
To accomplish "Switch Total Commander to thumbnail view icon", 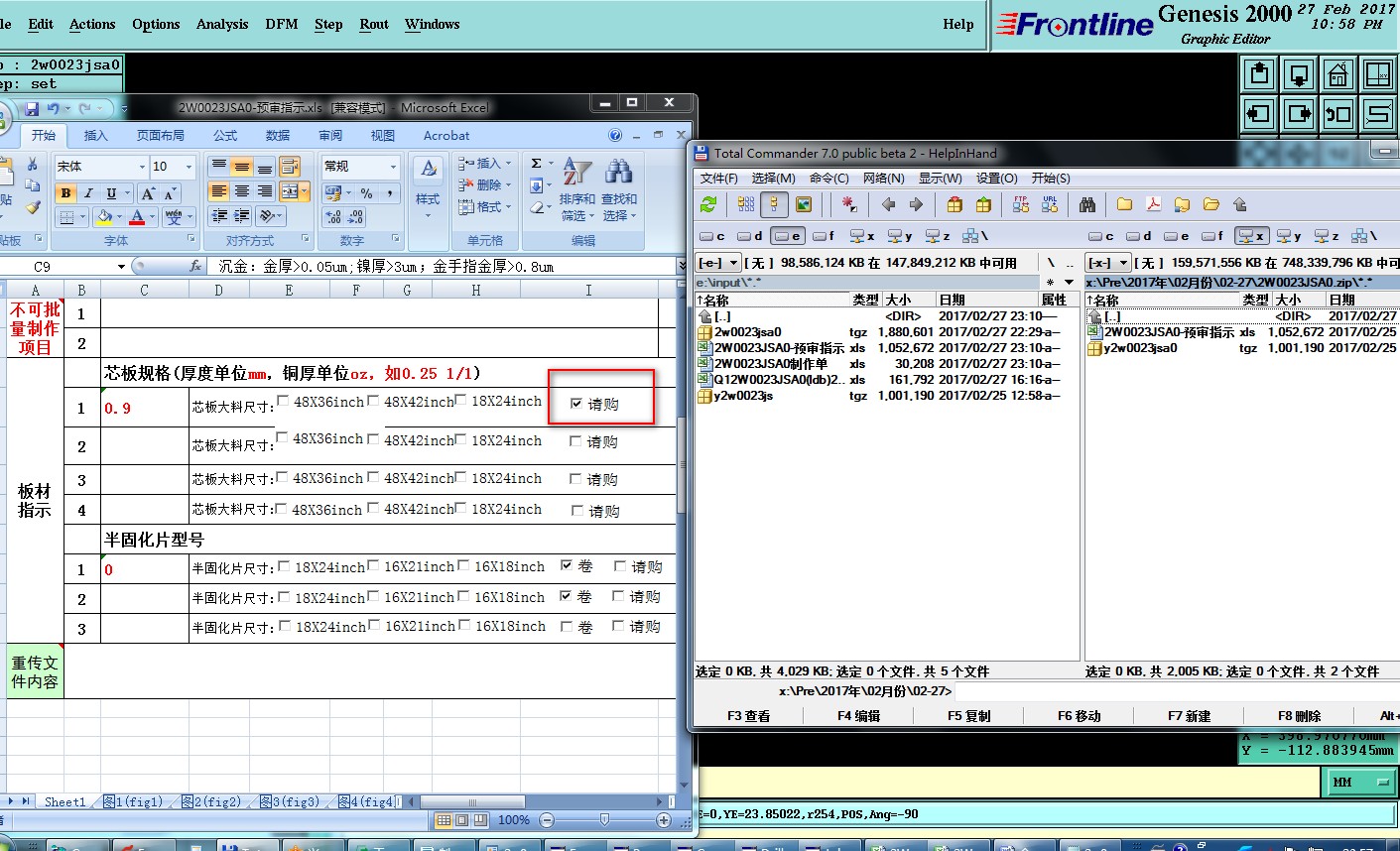I will tap(804, 204).
